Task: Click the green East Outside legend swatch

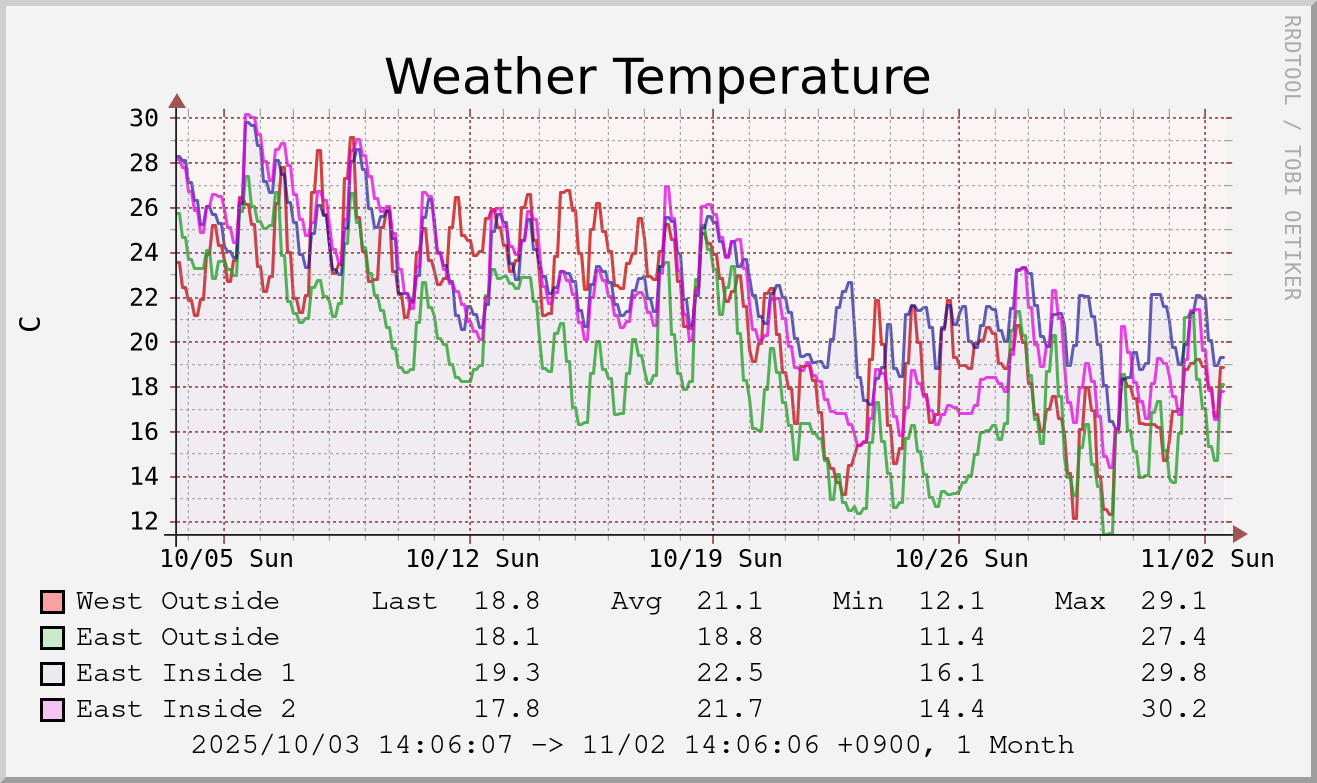Action: pyautogui.click(x=53, y=638)
